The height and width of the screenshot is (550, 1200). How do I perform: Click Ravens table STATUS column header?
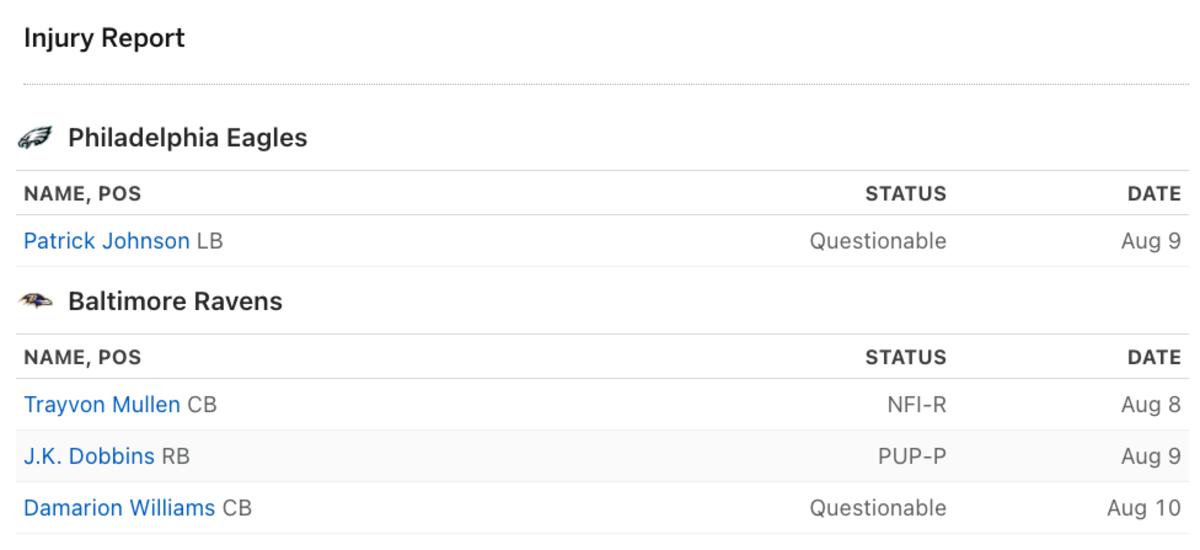click(905, 357)
